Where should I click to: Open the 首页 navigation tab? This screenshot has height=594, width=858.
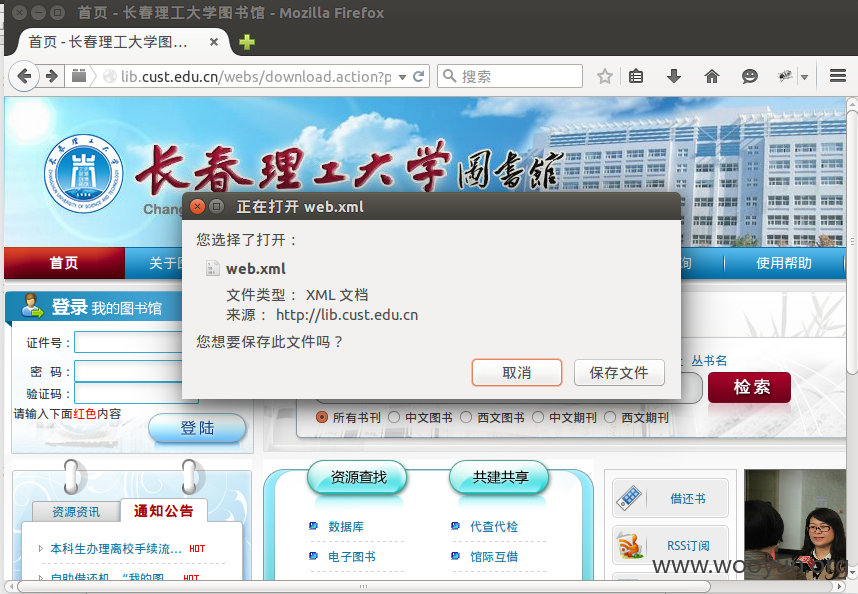coord(64,263)
